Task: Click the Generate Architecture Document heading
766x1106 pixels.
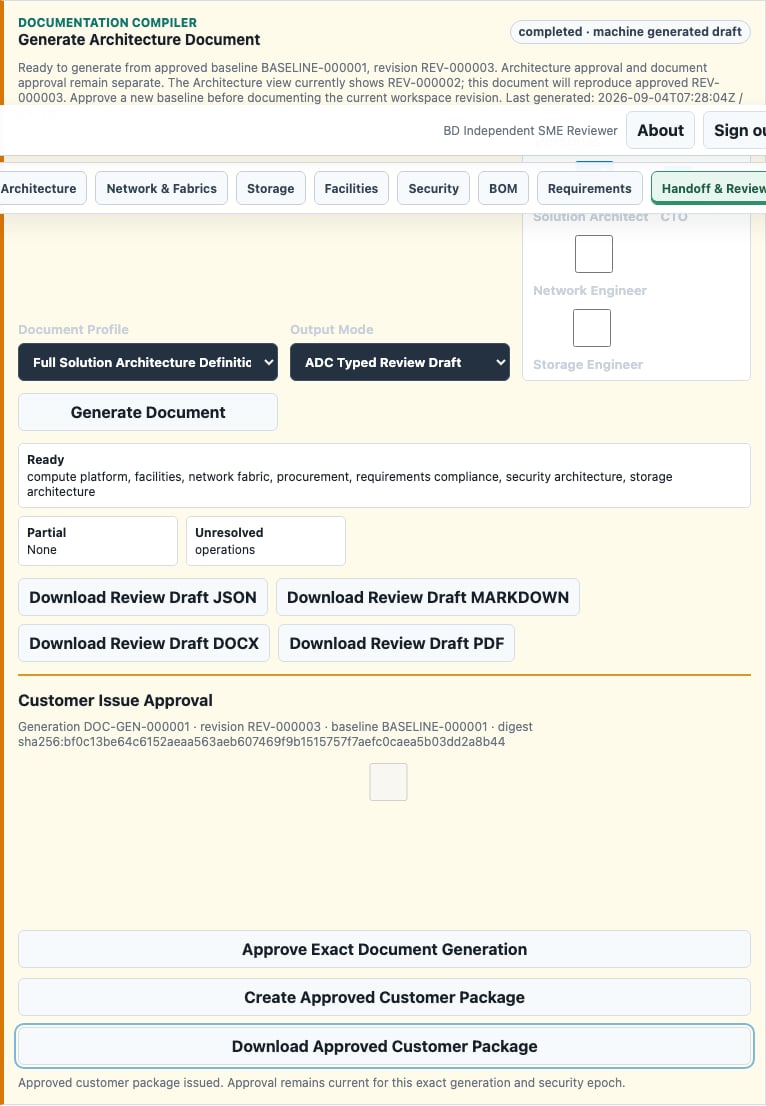Action: point(139,40)
